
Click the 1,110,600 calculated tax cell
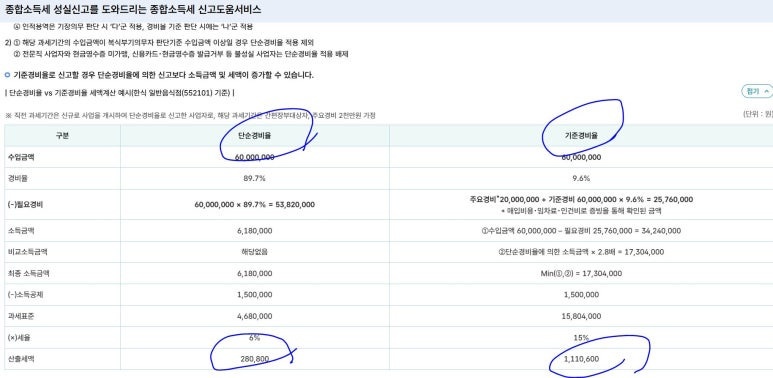[581, 359]
